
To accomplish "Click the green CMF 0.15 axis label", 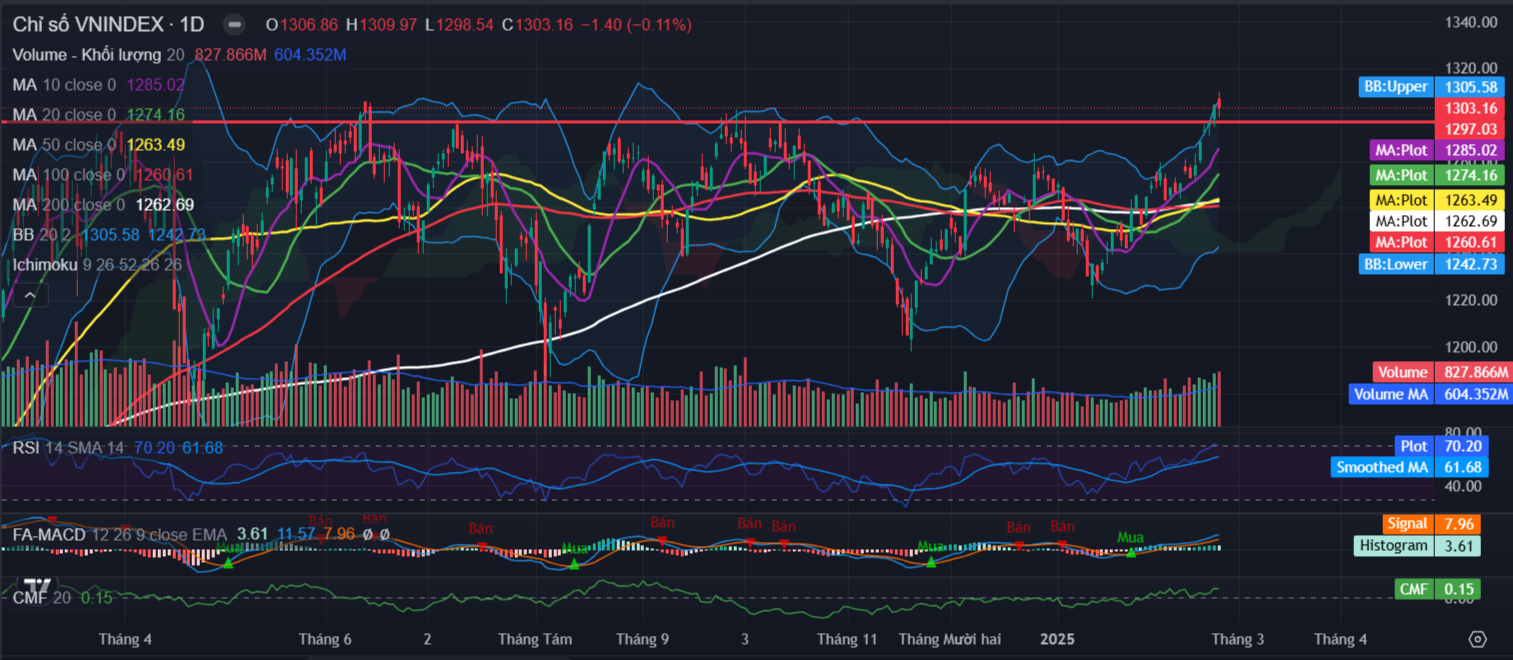I will tap(1437, 589).
